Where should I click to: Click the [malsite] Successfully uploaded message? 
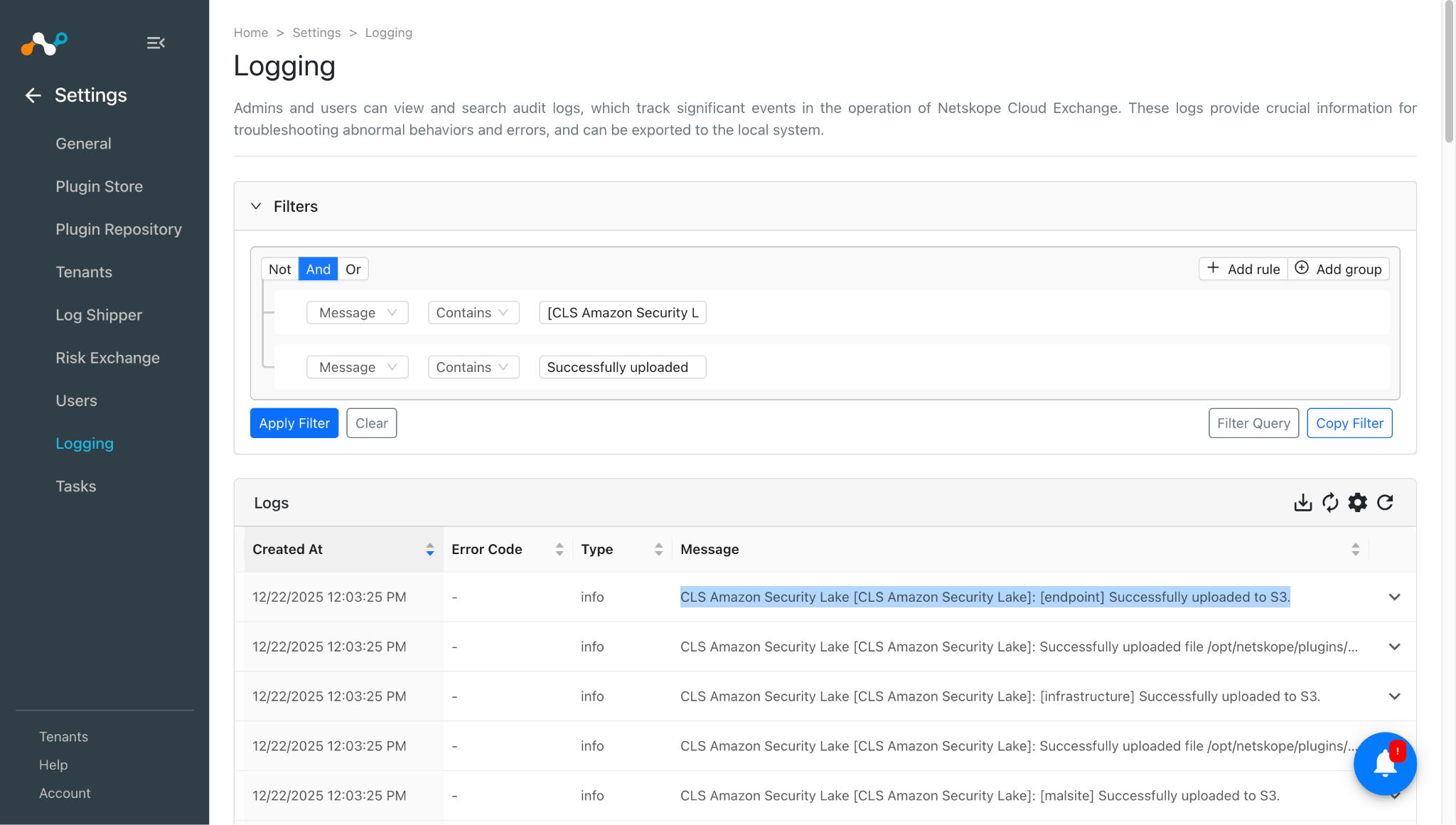coord(980,796)
